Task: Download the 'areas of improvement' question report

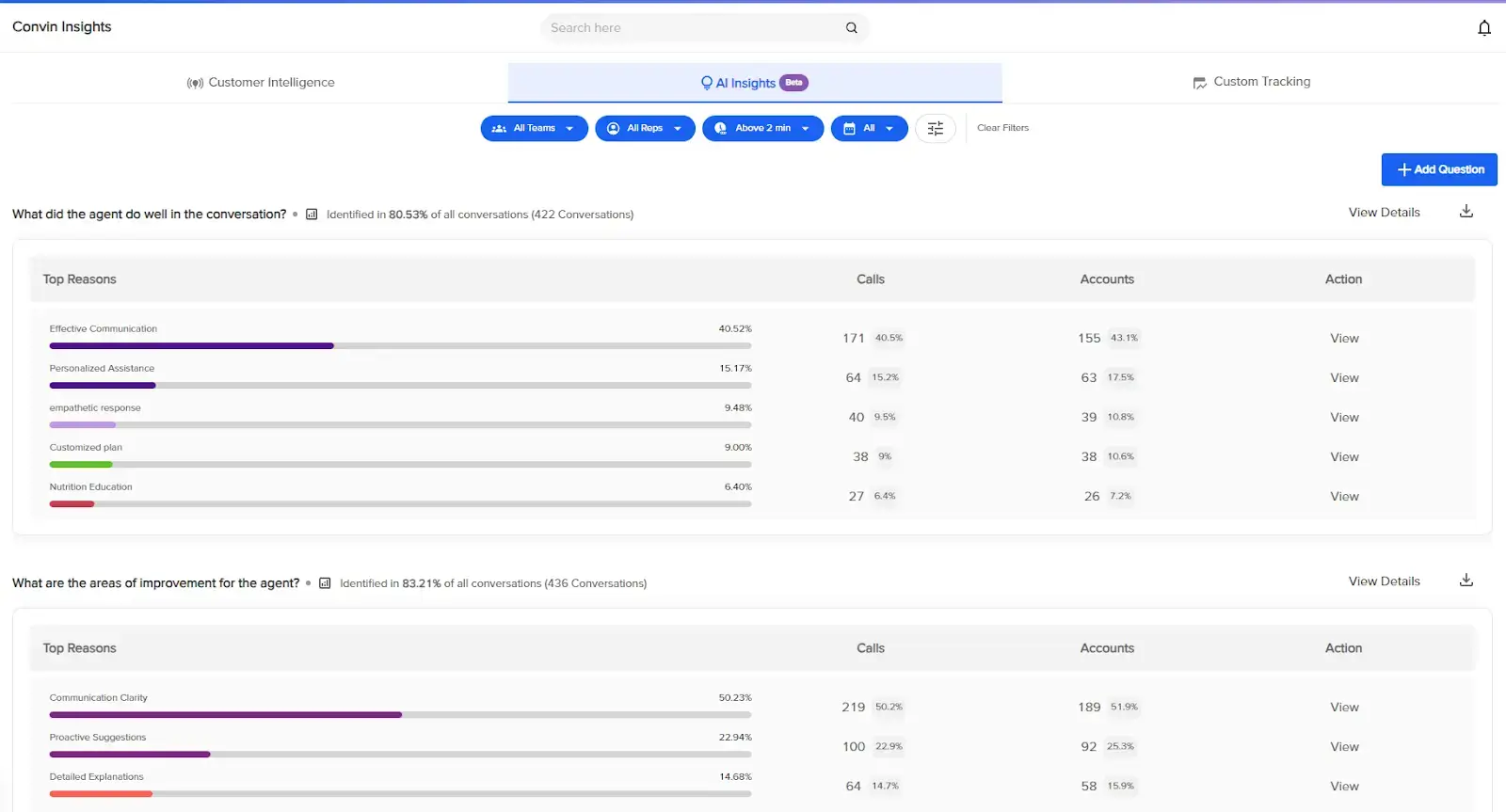Action: pos(1466,581)
